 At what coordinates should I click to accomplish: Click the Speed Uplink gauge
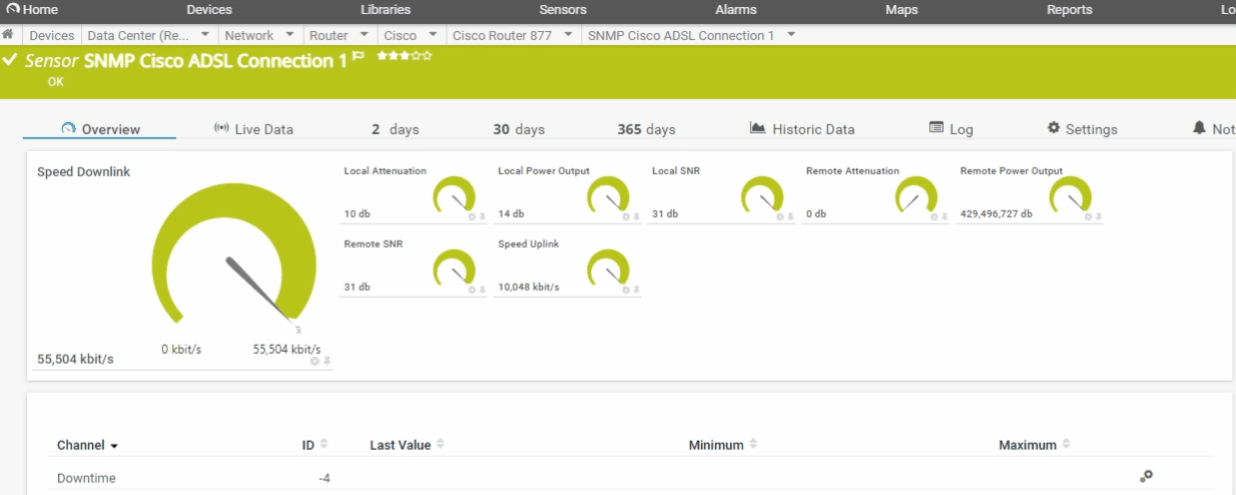608,269
